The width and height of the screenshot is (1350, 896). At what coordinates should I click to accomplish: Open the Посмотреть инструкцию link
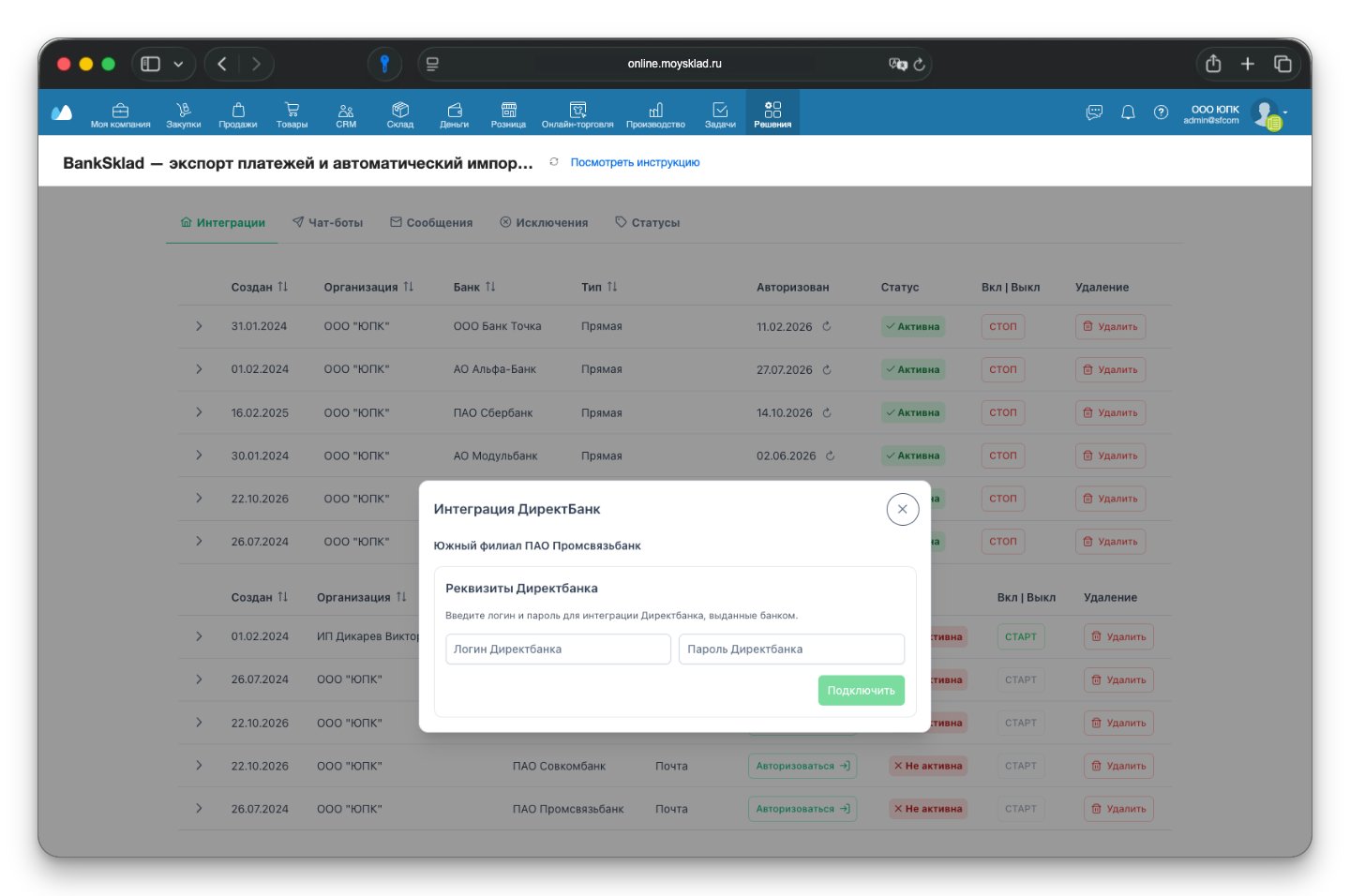635,162
